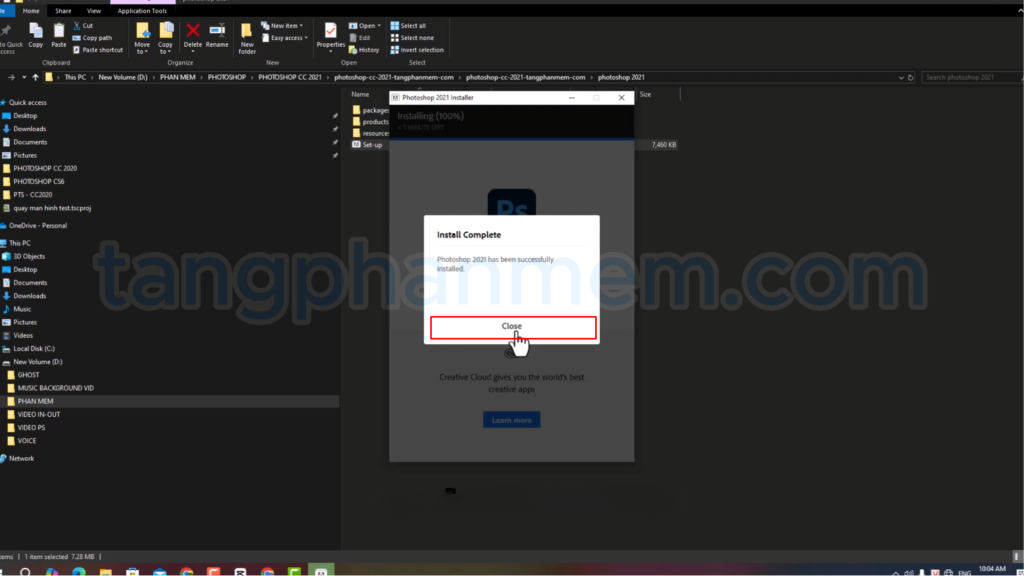Click the red Delete icon in ribbon
This screenshot has width=1024, height=576.
(x=193, y=31)
